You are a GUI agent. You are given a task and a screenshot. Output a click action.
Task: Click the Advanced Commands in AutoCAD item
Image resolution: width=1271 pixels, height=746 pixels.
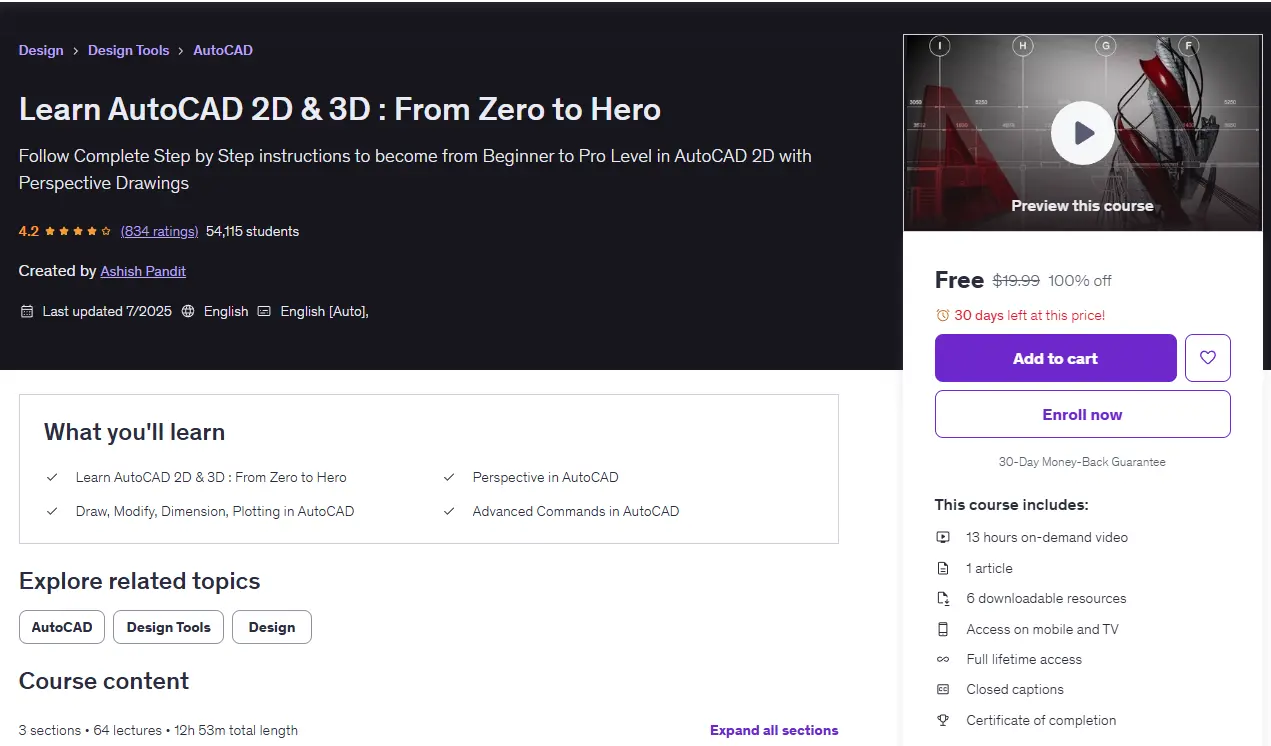pyautogui.click(x=576, y=511)
